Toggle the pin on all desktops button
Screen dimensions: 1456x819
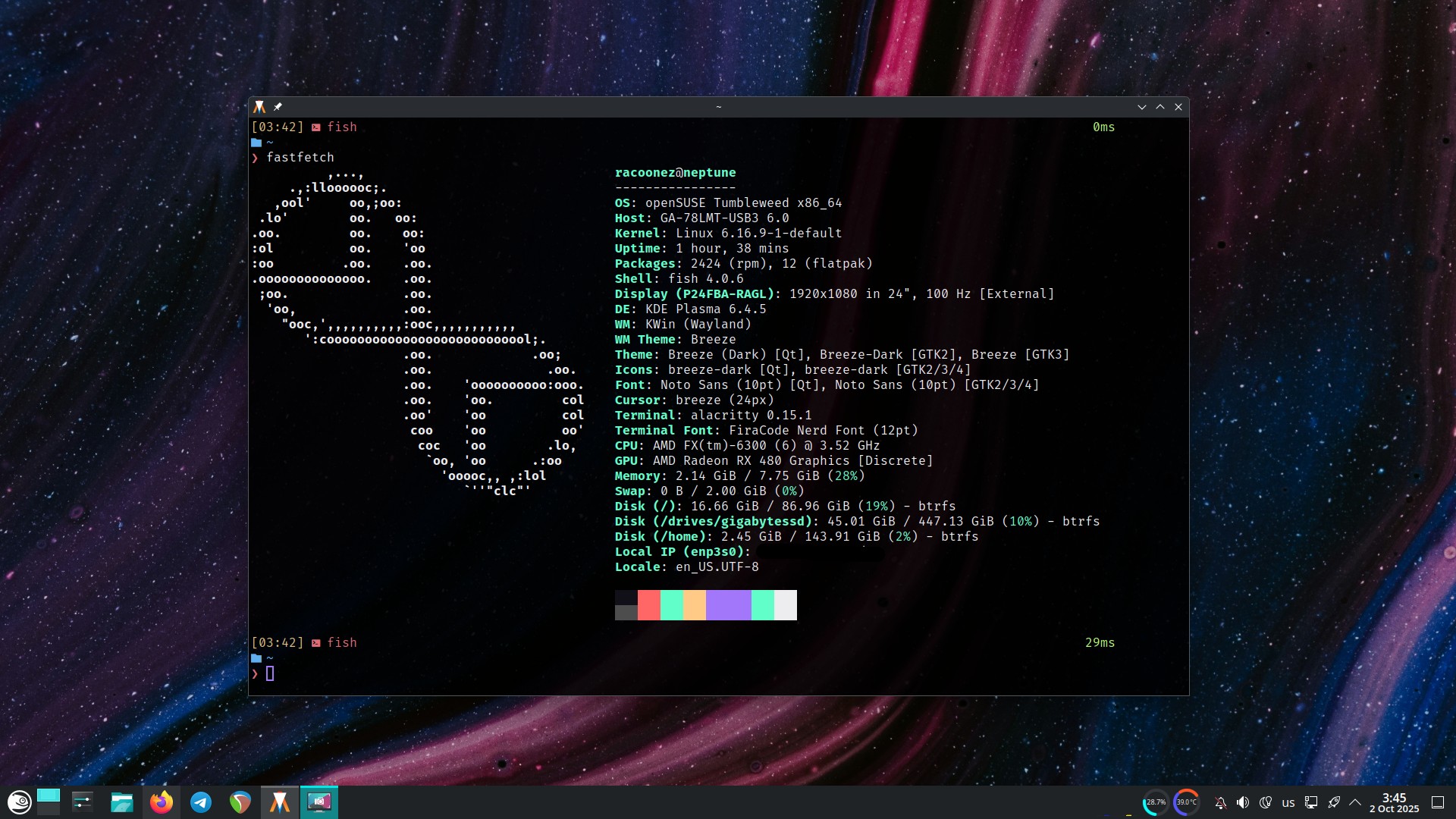click(278, 107)
